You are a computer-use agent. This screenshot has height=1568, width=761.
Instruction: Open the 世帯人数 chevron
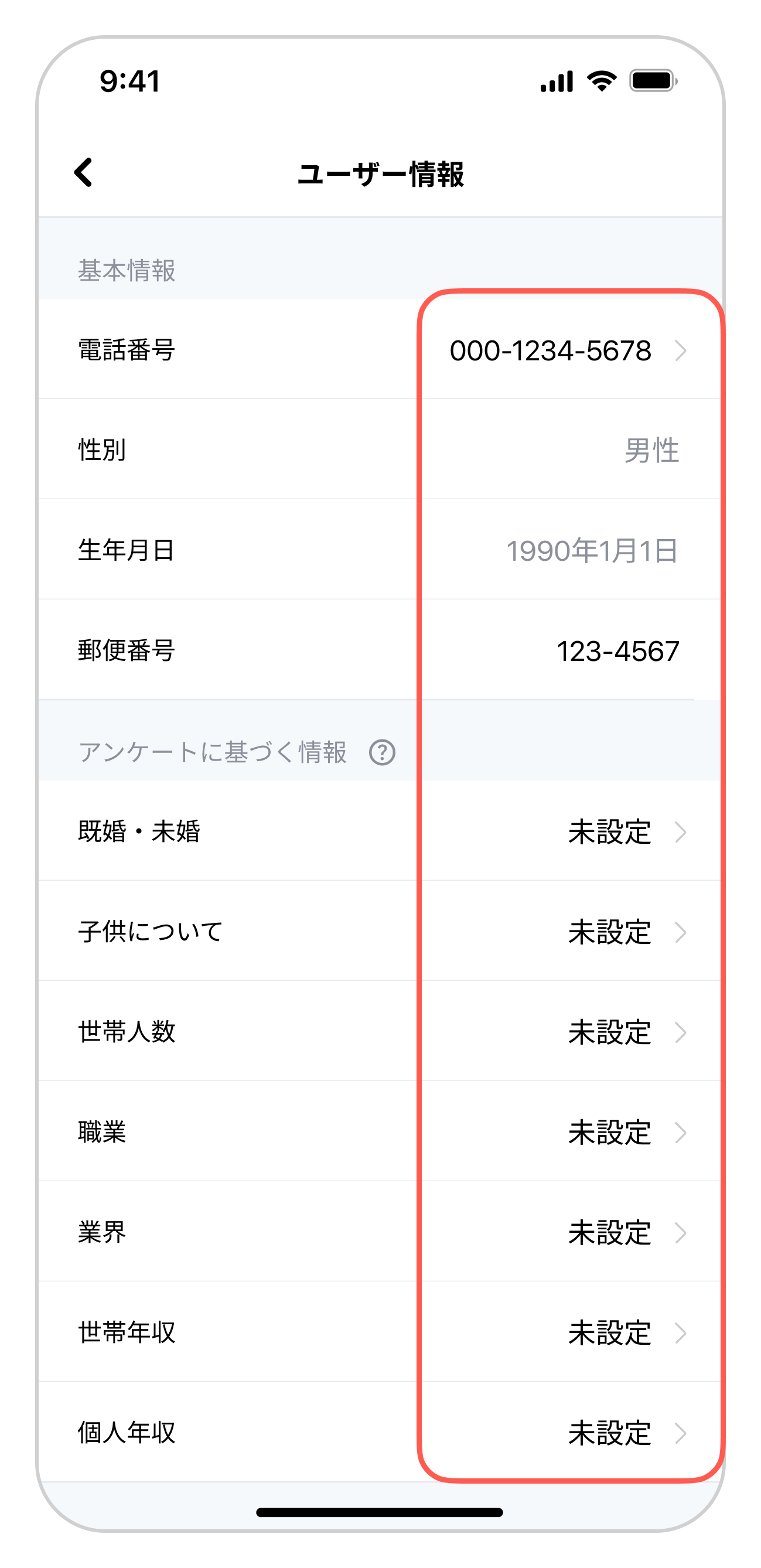pos(681,1032)
